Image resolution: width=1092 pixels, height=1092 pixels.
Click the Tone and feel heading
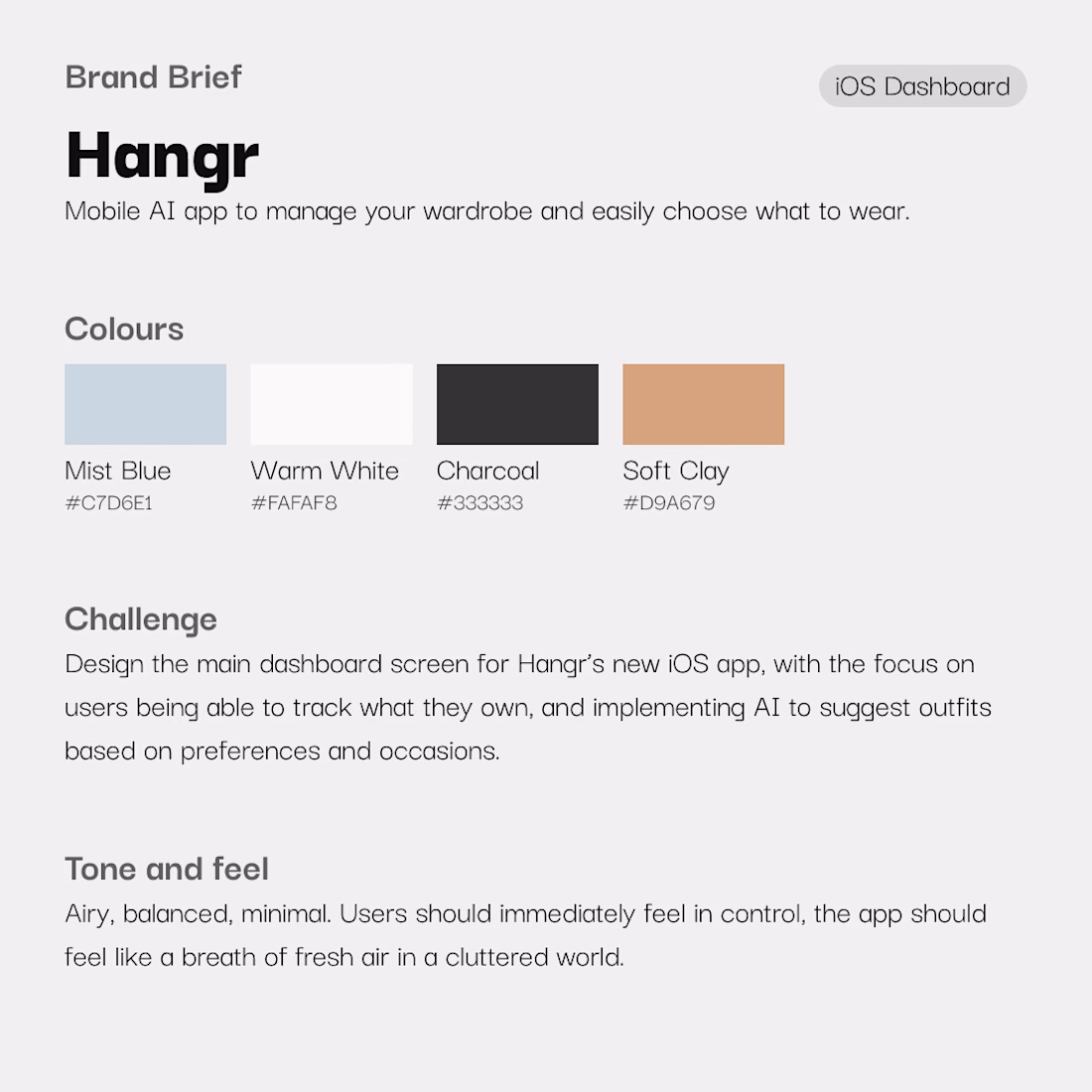(166, 870)
